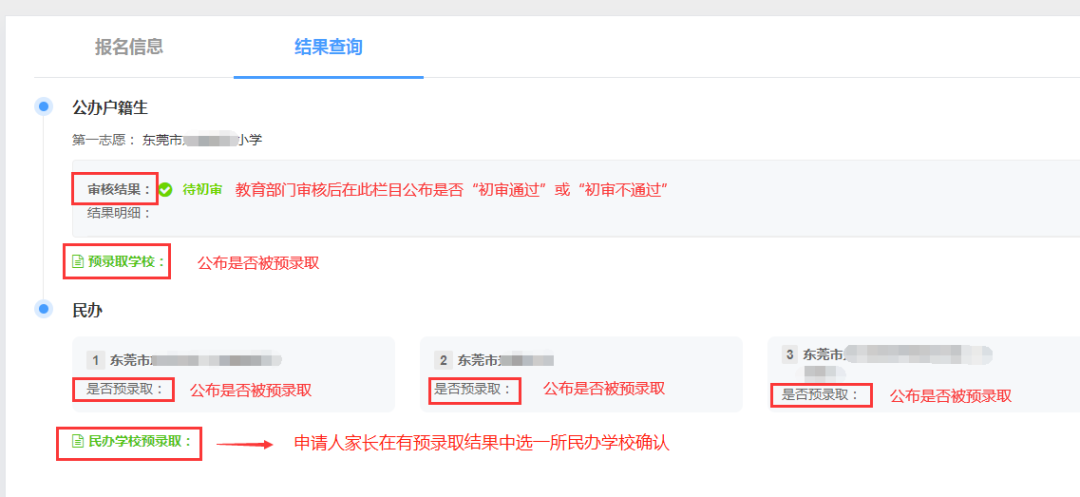Click the blue timeline dot beside 公办户籍生

43,106
